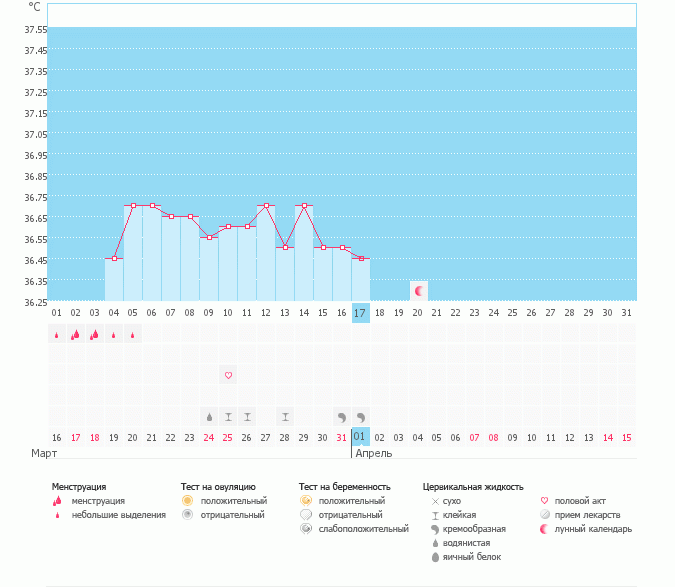The width and height of the screenshot is (675, 587).
Task: Select the highlighted cycle day 17 cell
Action: pos(361,313)
